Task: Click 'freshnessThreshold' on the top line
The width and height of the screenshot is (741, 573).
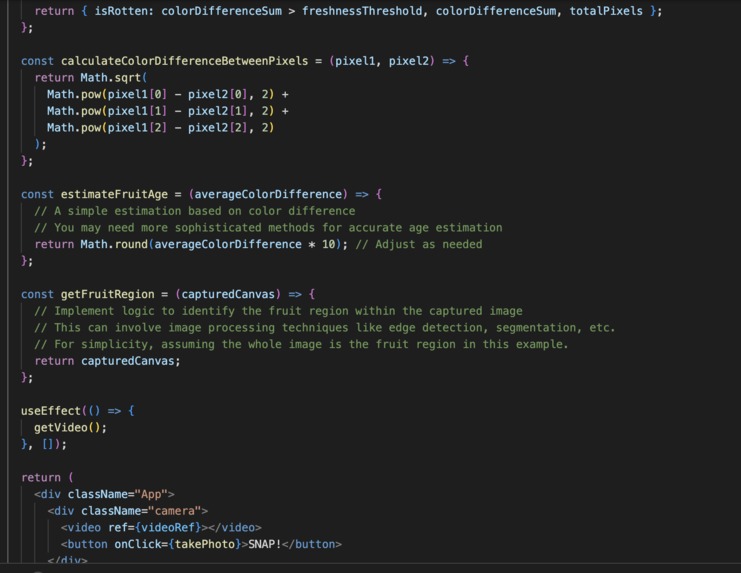Action: [x=362, y=11]
